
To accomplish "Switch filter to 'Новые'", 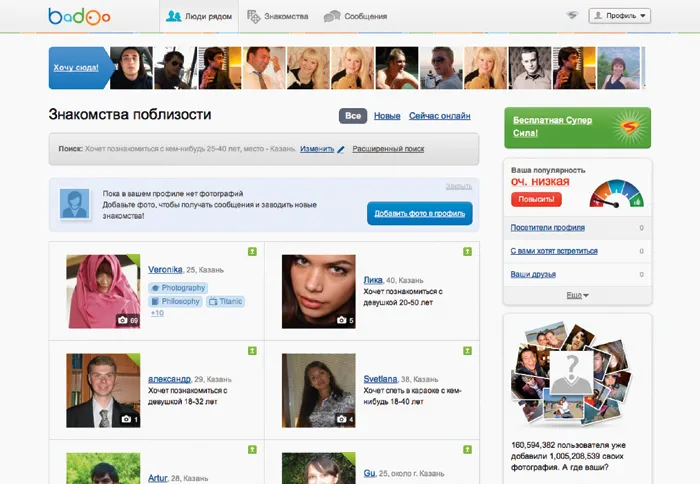I will [387, 116].
